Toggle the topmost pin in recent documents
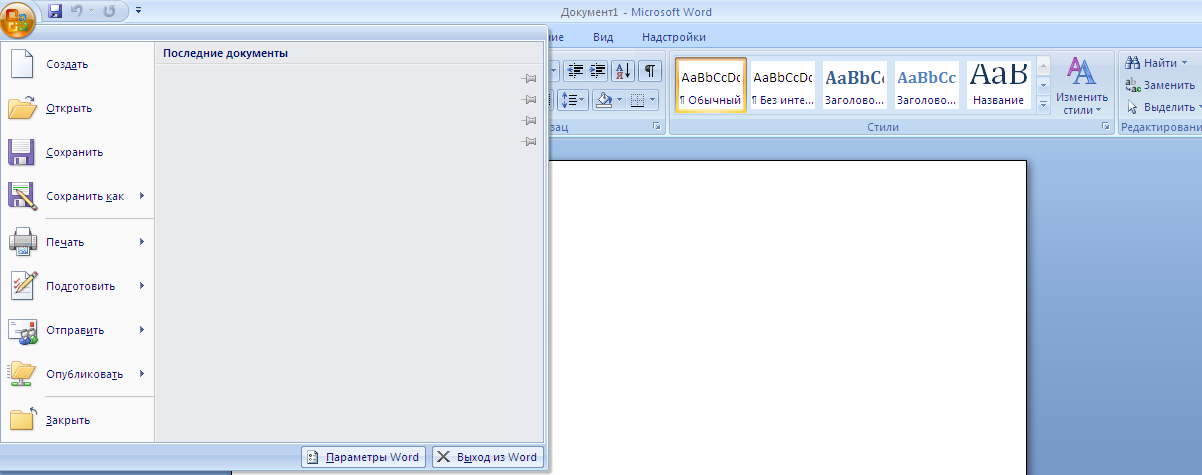The height and width of the screenshot is (475, 1202). point(530,78)
